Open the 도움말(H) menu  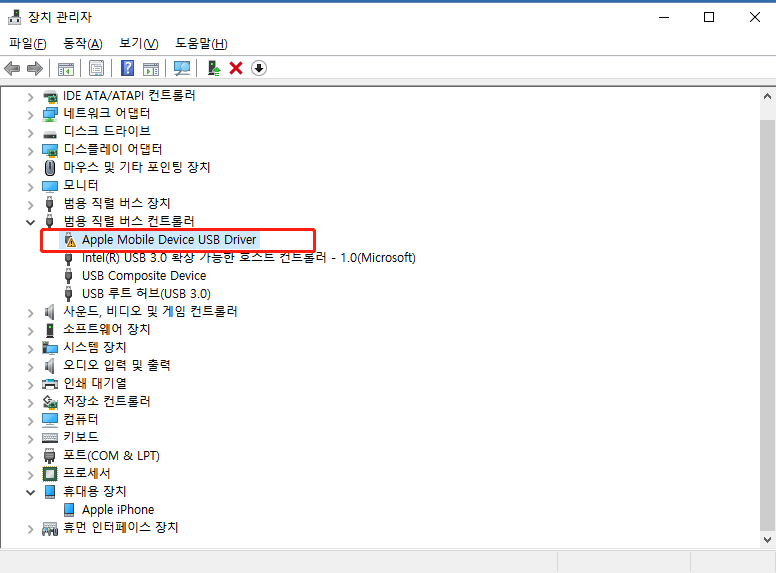pos(201,44)
